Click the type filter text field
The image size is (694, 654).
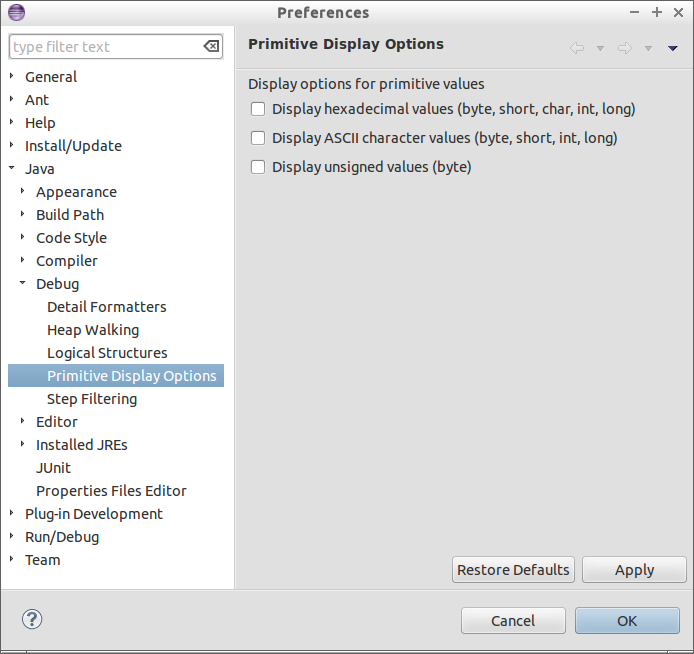(105, 47)
